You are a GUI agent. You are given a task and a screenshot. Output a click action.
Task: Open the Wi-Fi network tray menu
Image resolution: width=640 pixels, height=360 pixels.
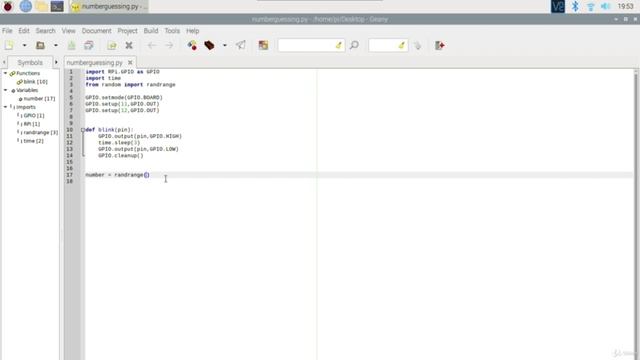[x=591, y=6]
